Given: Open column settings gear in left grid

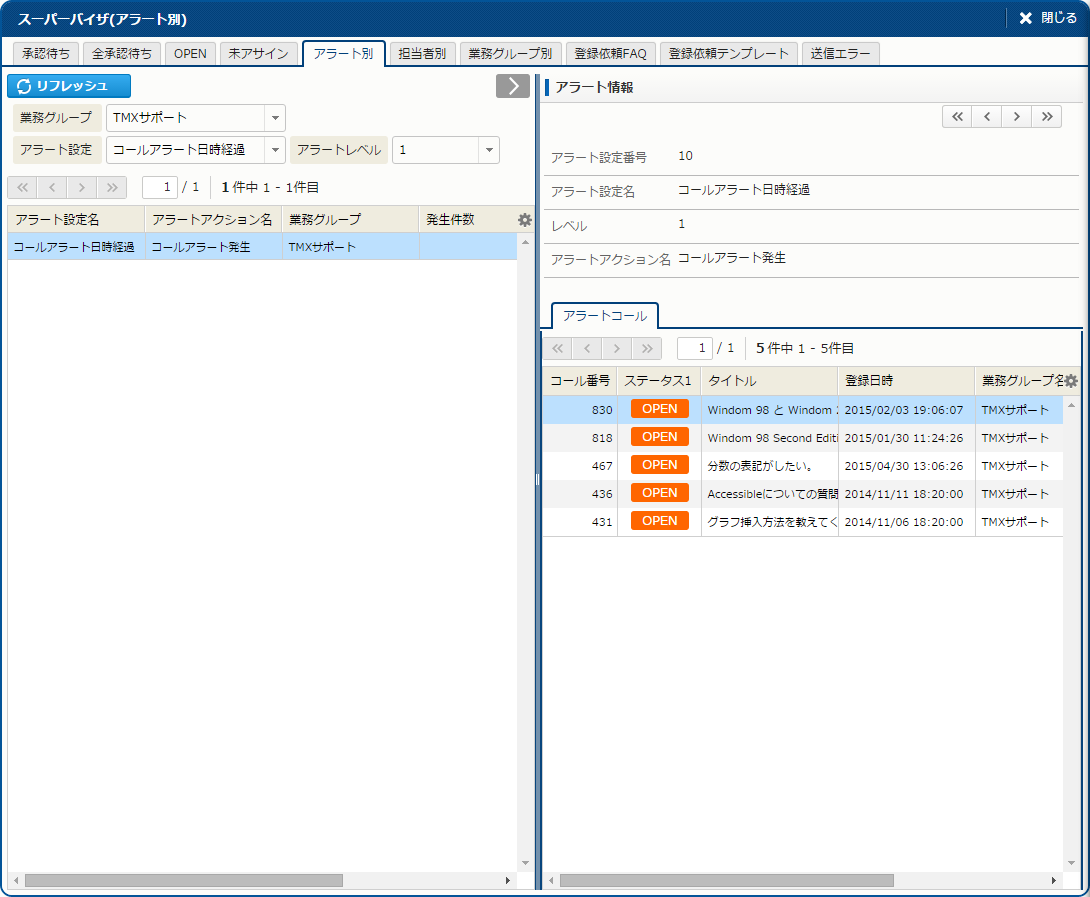Looking at the screenshot, I should (525, 220).
